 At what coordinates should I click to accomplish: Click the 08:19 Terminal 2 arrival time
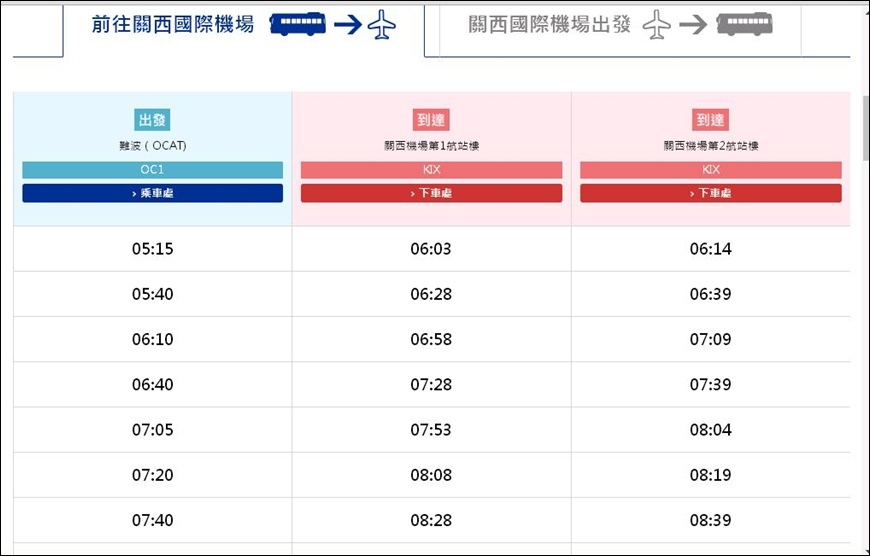(x=711, y=475)
